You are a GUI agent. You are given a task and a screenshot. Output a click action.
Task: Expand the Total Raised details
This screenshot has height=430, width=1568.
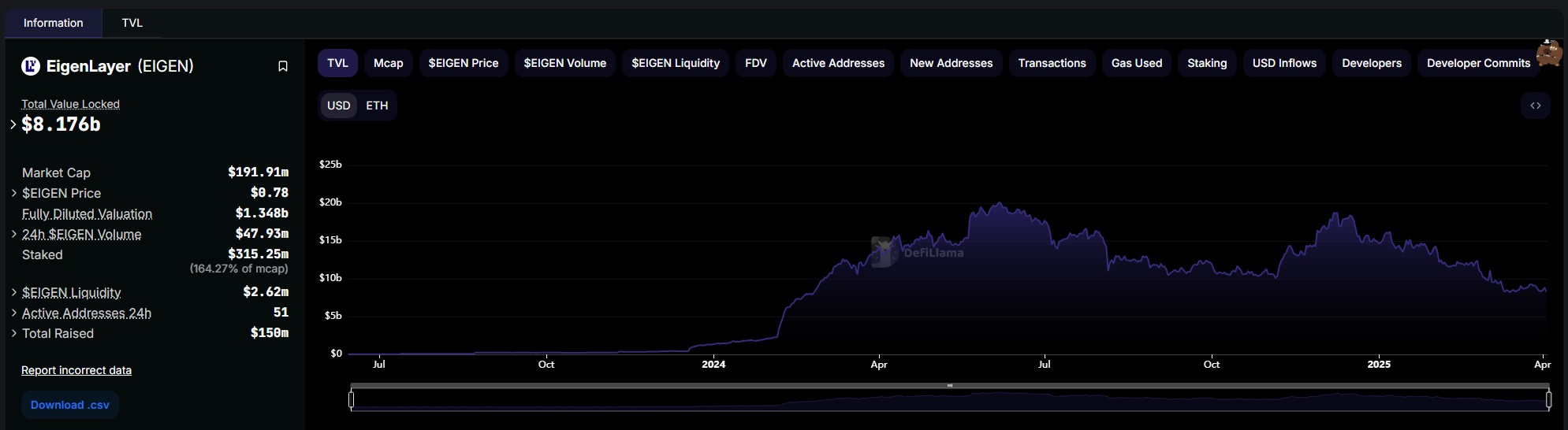(14, 333)
